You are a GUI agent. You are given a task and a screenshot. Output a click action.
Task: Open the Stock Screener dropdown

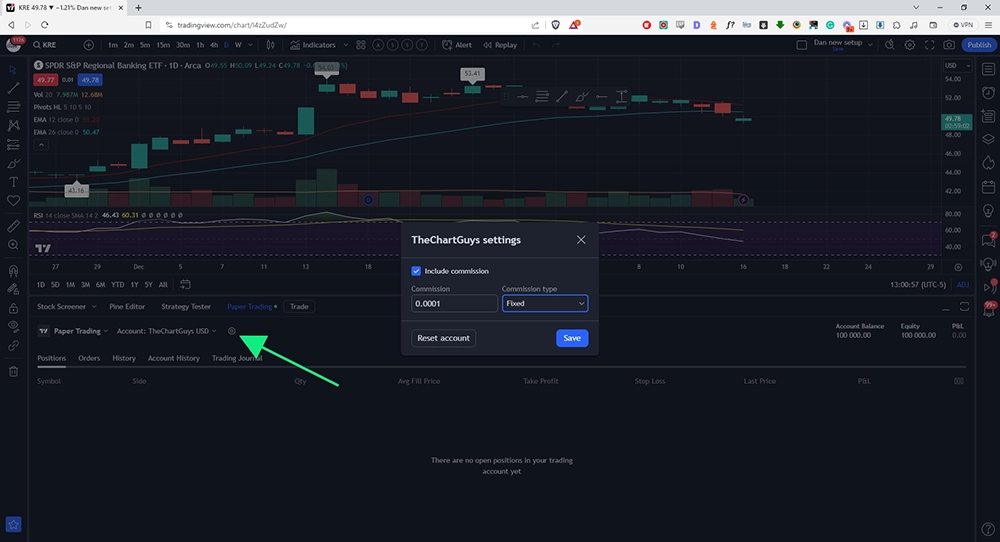[66, 307]
